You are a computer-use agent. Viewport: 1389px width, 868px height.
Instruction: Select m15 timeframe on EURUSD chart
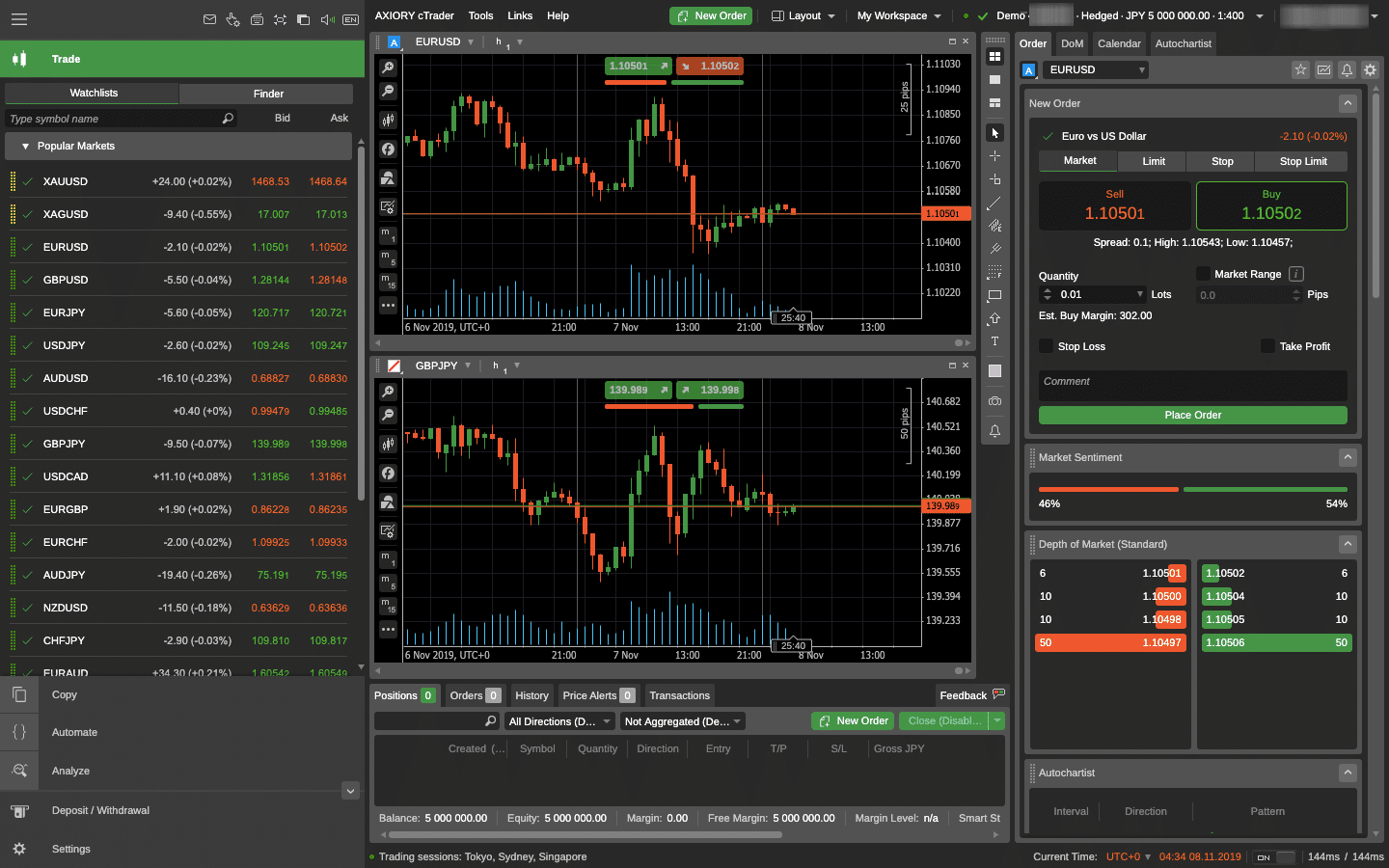(x=388, y=282)
